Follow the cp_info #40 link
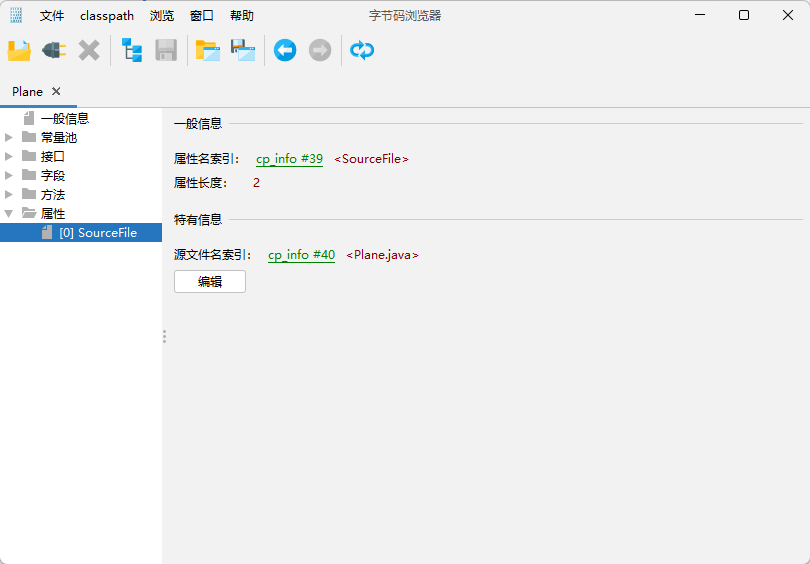 301,255
